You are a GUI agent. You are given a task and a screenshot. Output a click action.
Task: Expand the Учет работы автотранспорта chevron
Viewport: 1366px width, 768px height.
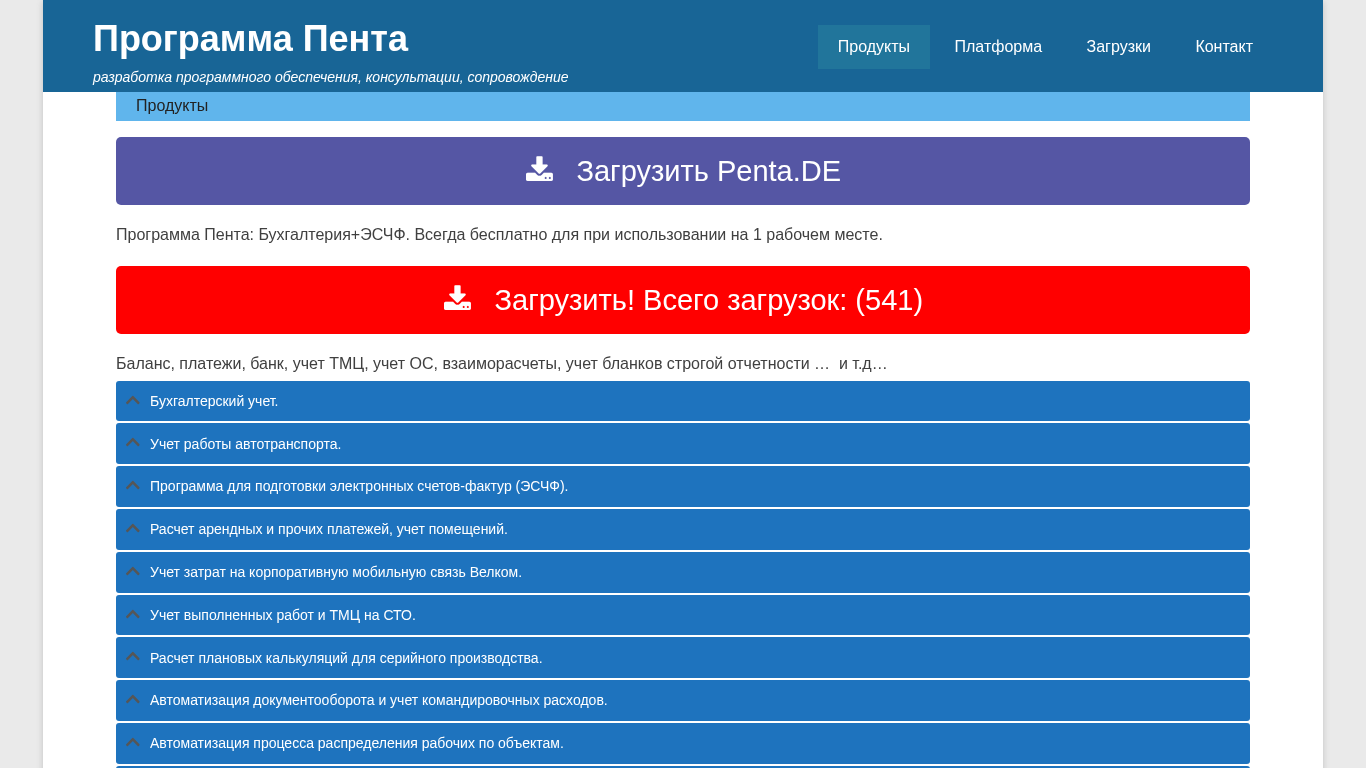[133, 443]
